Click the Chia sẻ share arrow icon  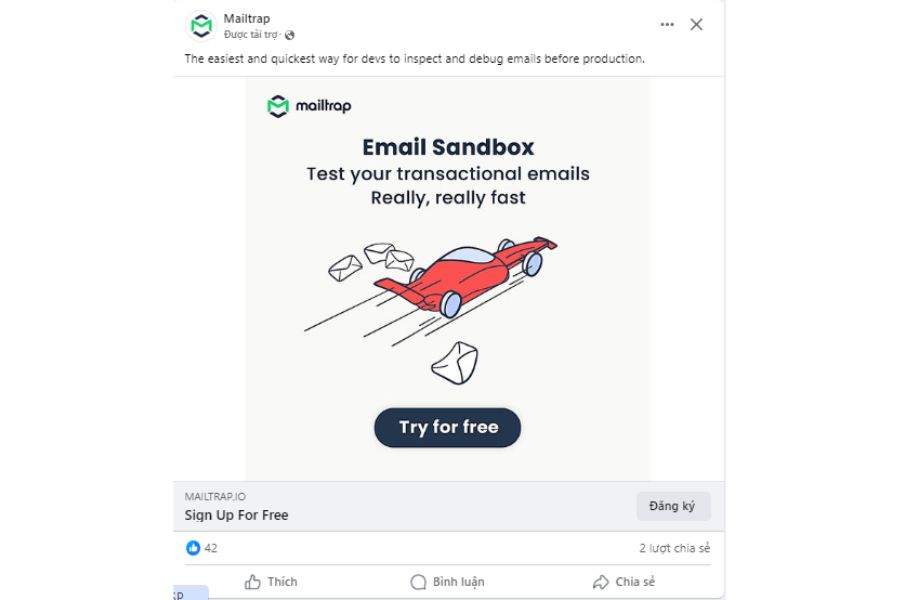602,580
